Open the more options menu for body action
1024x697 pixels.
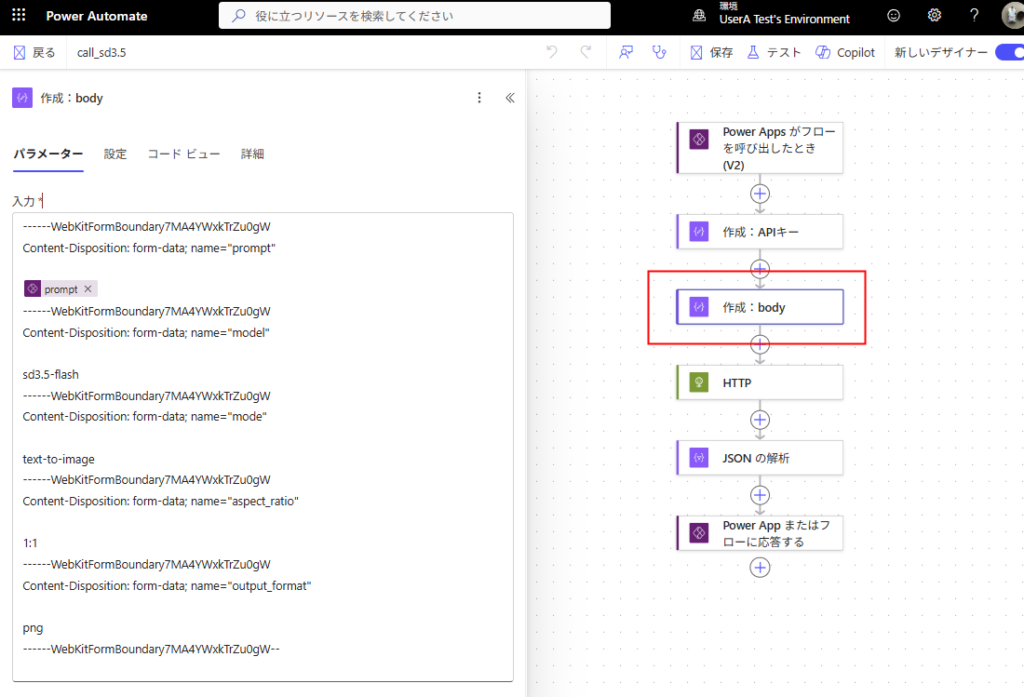[479, 98]
